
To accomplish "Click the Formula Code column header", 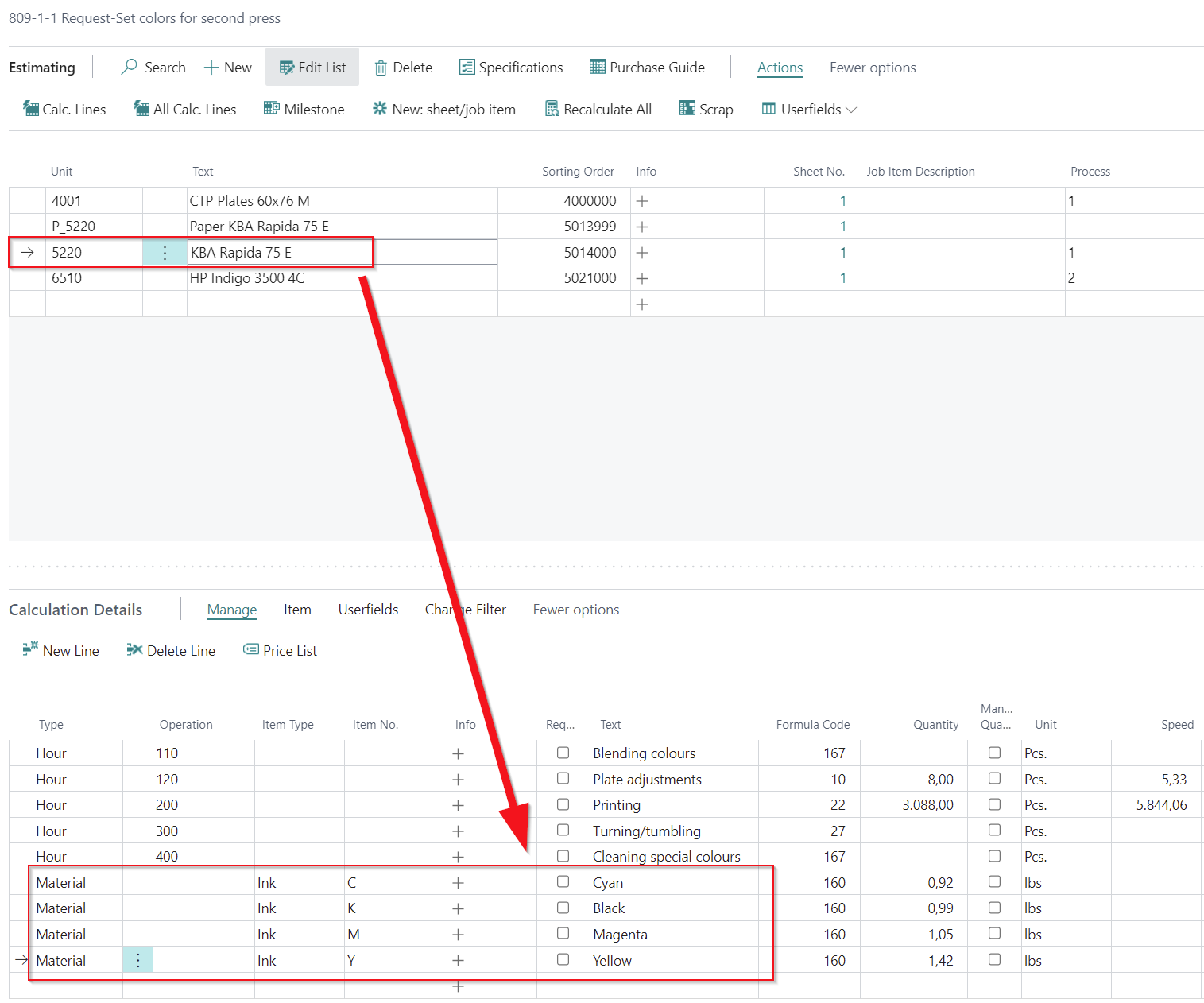I will coord(813,725).
